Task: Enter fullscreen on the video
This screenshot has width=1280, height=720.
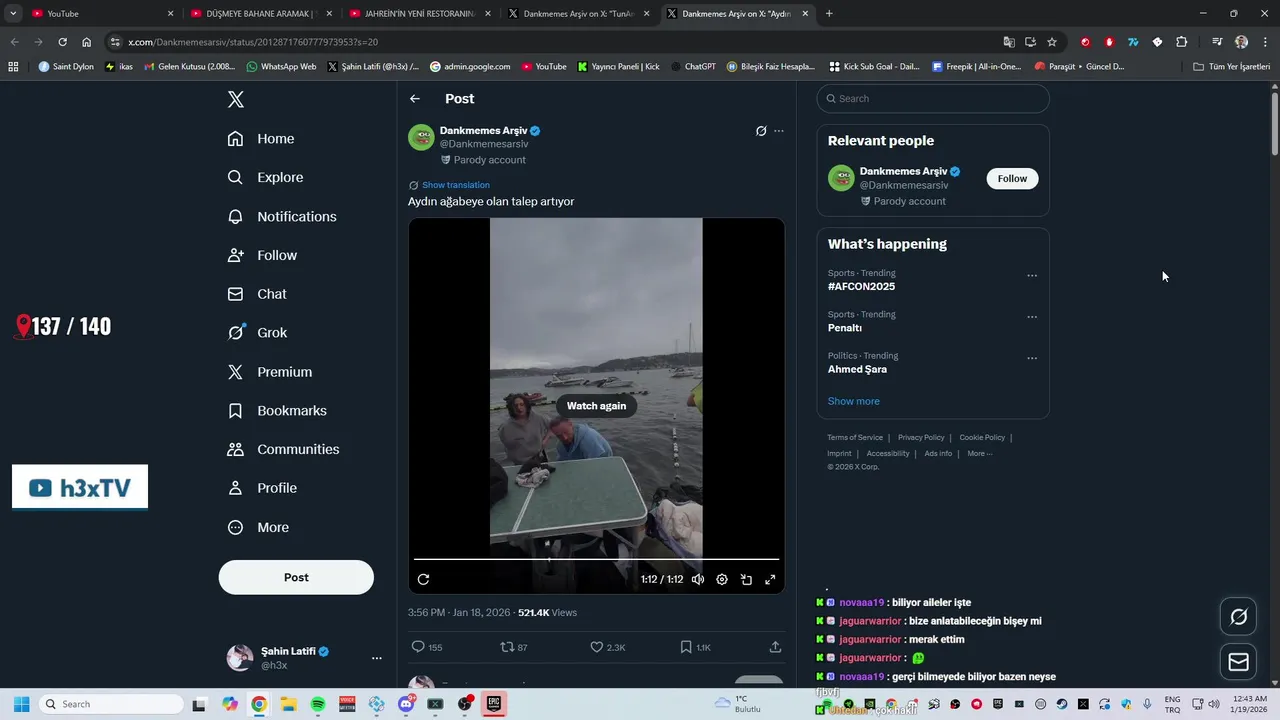Action: pos(770,579)
